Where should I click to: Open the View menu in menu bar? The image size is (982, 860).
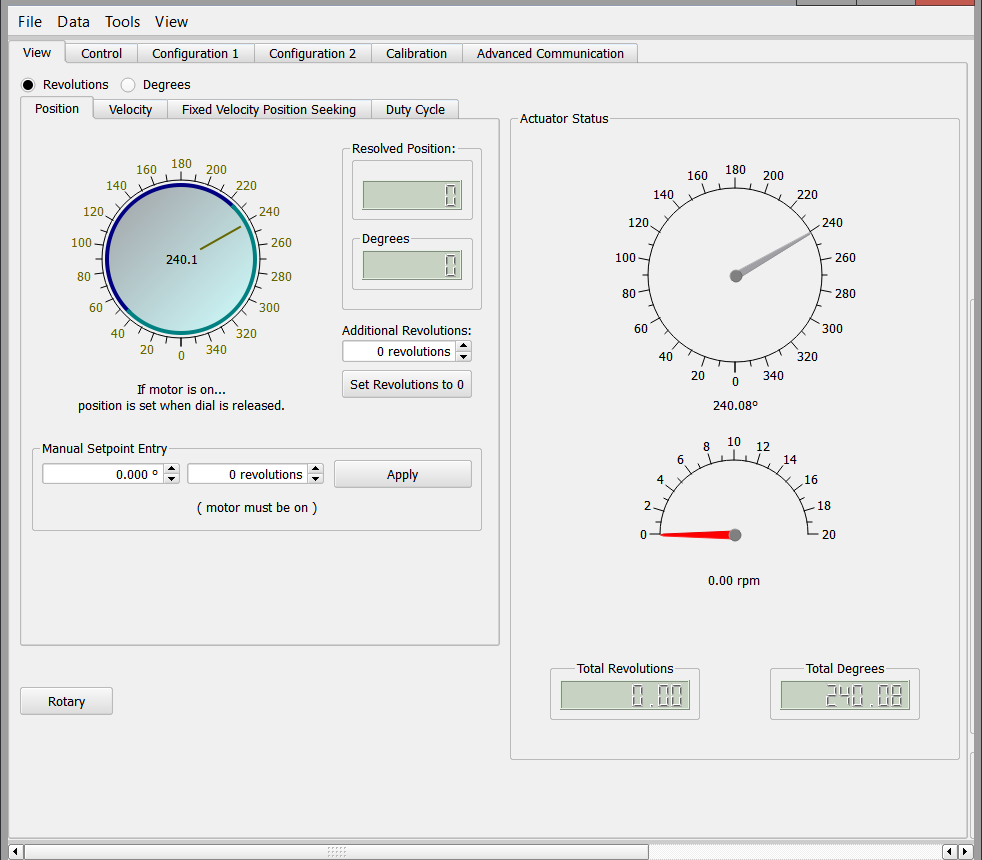tap(171, 22)
